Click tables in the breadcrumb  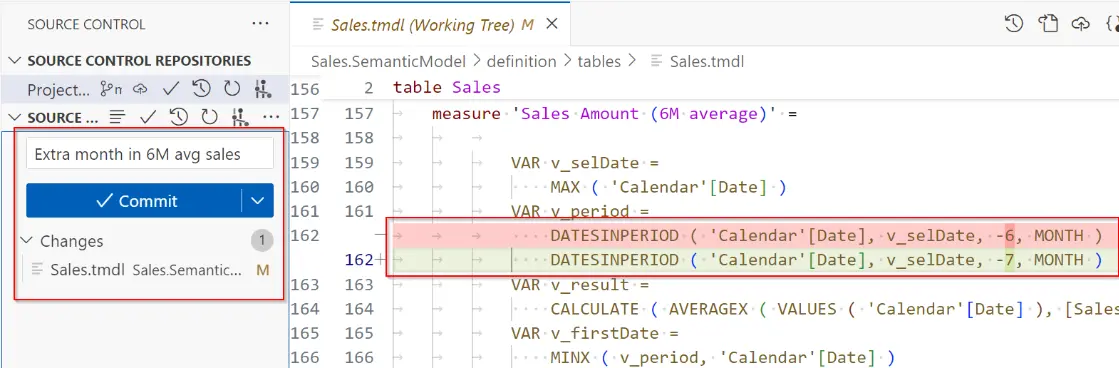coord(599,61)
